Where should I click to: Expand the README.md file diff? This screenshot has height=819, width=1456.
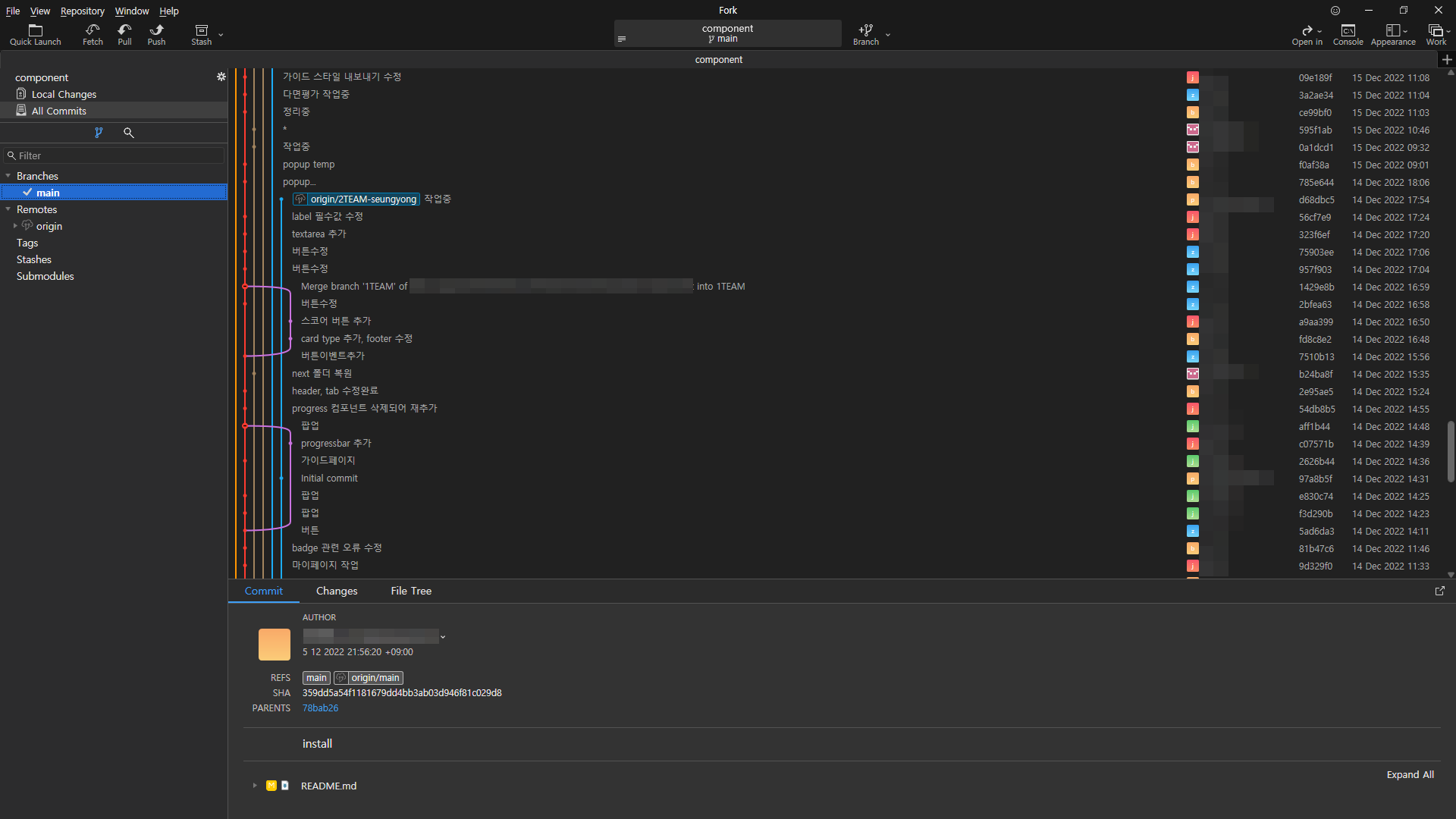click(x=255, y=786)
